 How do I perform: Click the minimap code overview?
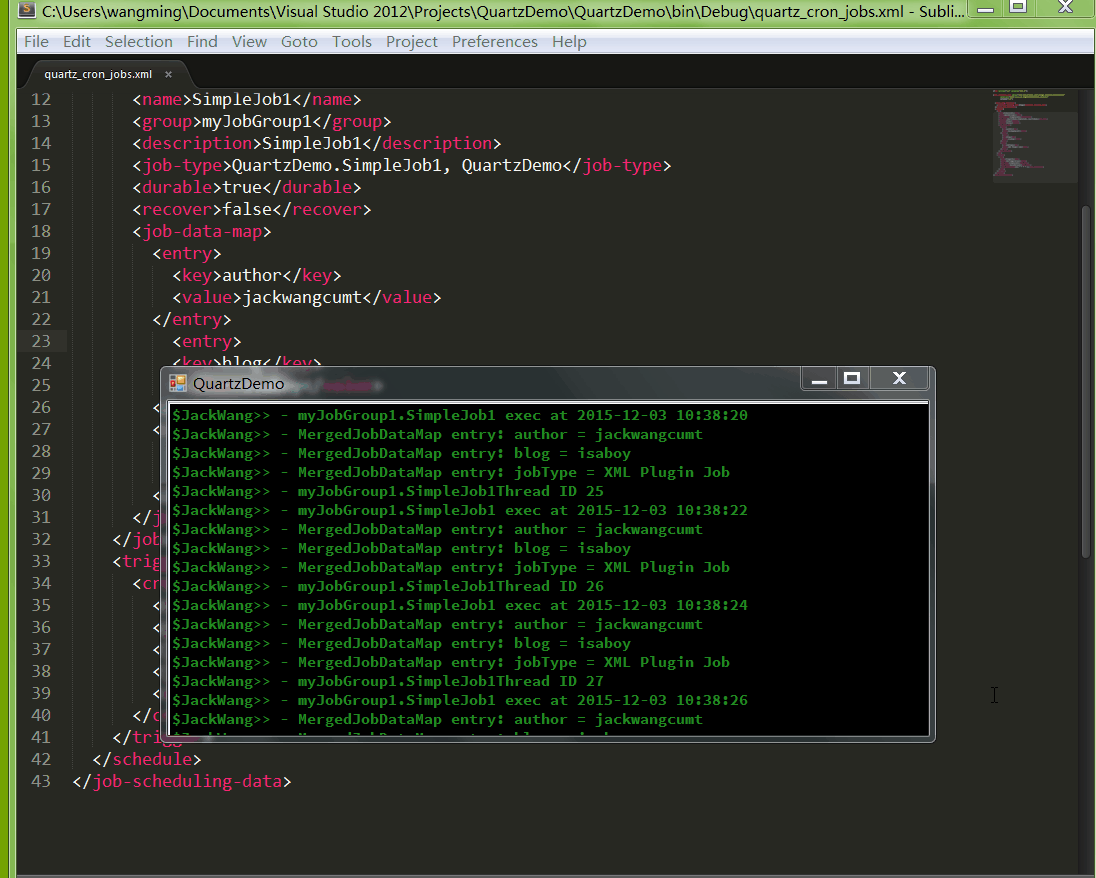1034,135
